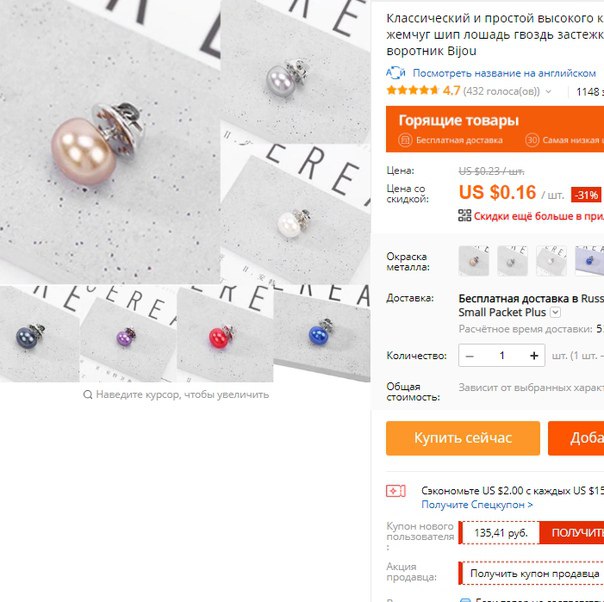Click the Купить сейчас button
Viewport: 604px width, 602px height.
463,438
